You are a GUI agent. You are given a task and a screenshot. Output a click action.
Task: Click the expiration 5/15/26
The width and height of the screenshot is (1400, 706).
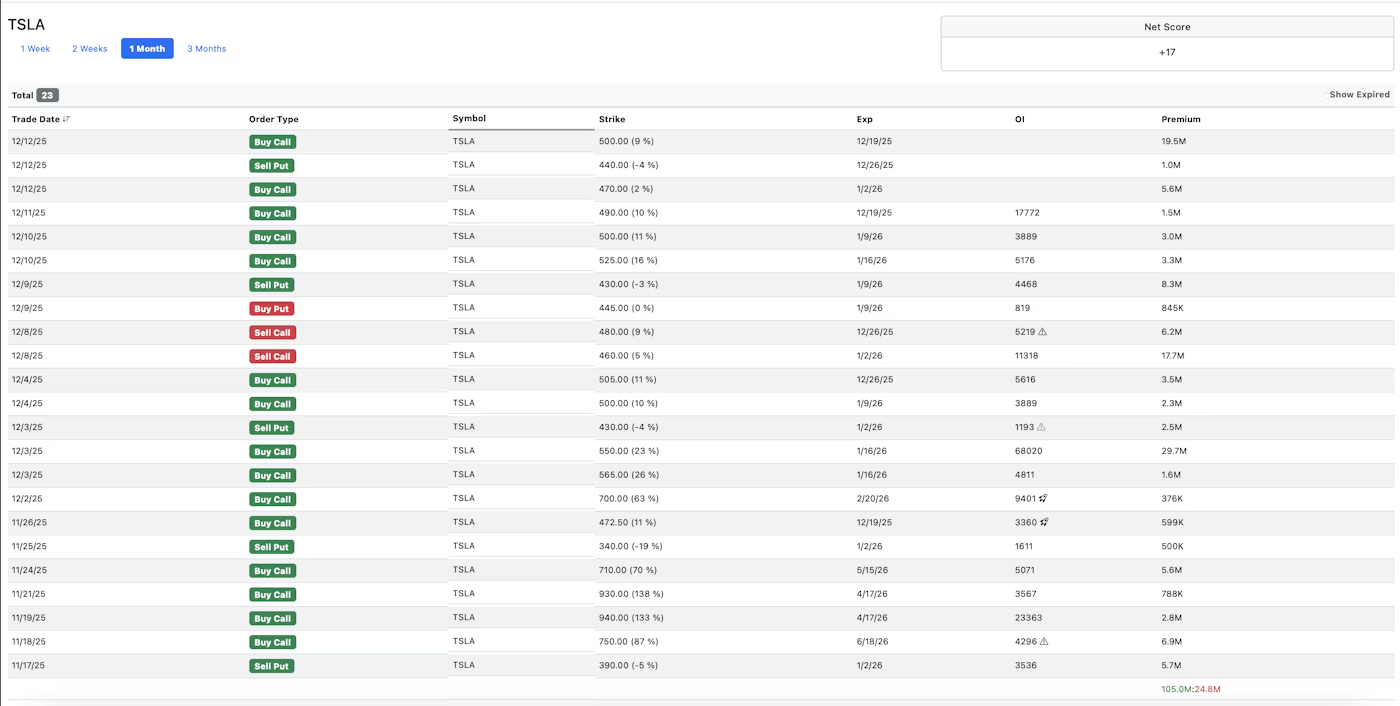point(873,570)
